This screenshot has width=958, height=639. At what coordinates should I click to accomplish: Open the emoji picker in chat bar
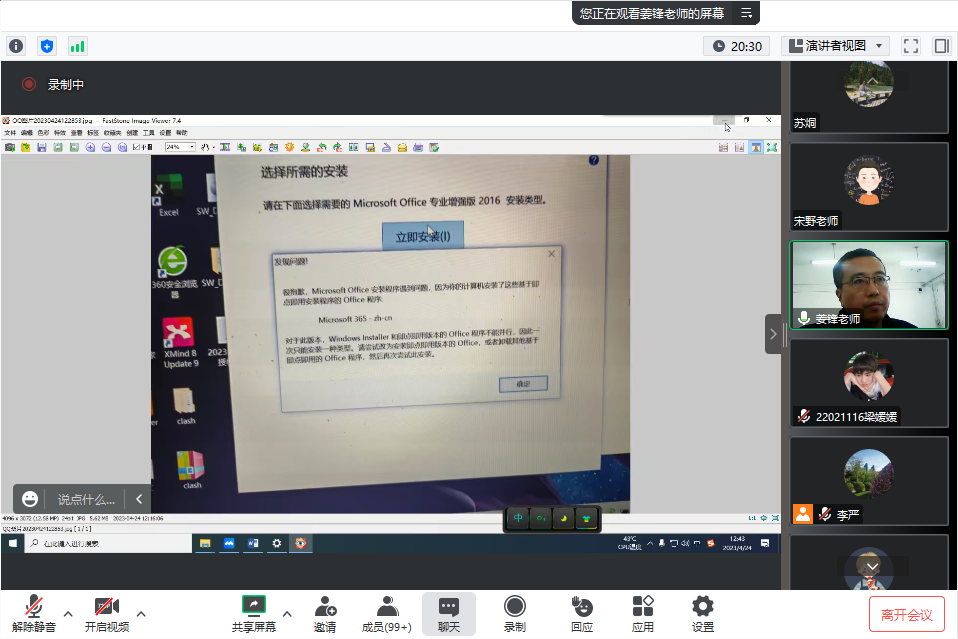coord(30,499)
